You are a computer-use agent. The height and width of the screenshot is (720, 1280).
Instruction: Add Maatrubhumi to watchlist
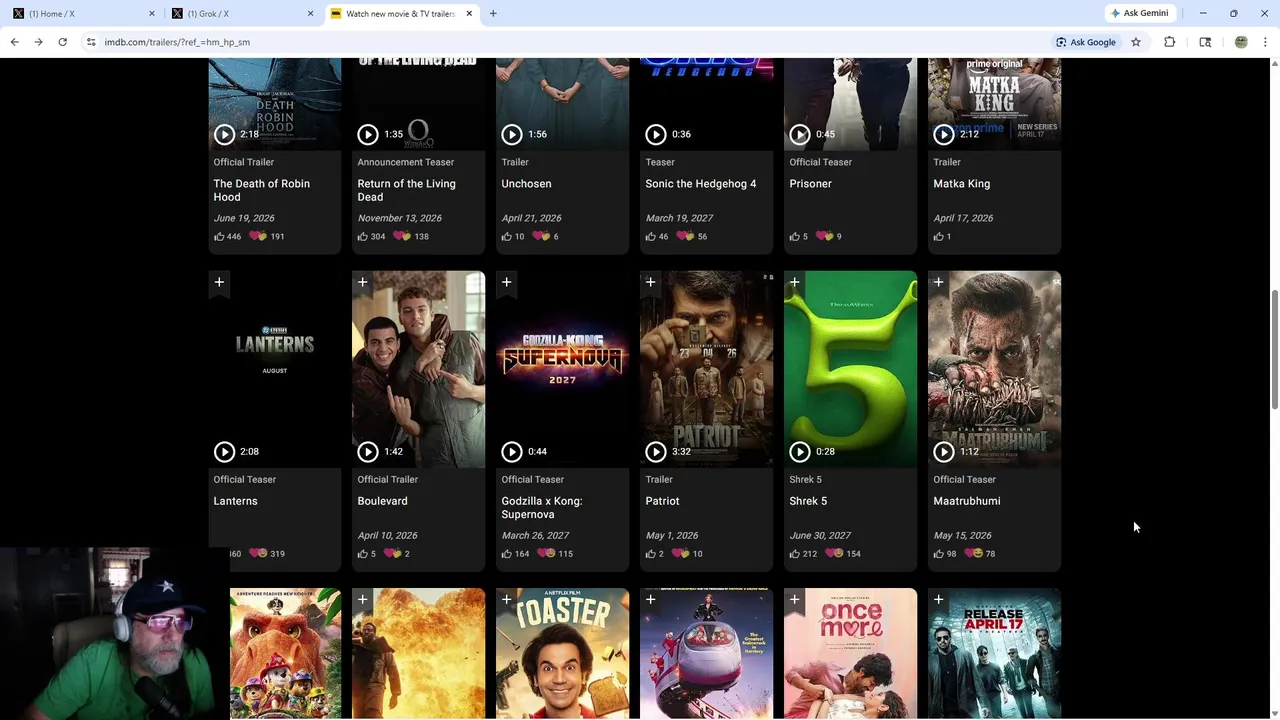[939, 283]
